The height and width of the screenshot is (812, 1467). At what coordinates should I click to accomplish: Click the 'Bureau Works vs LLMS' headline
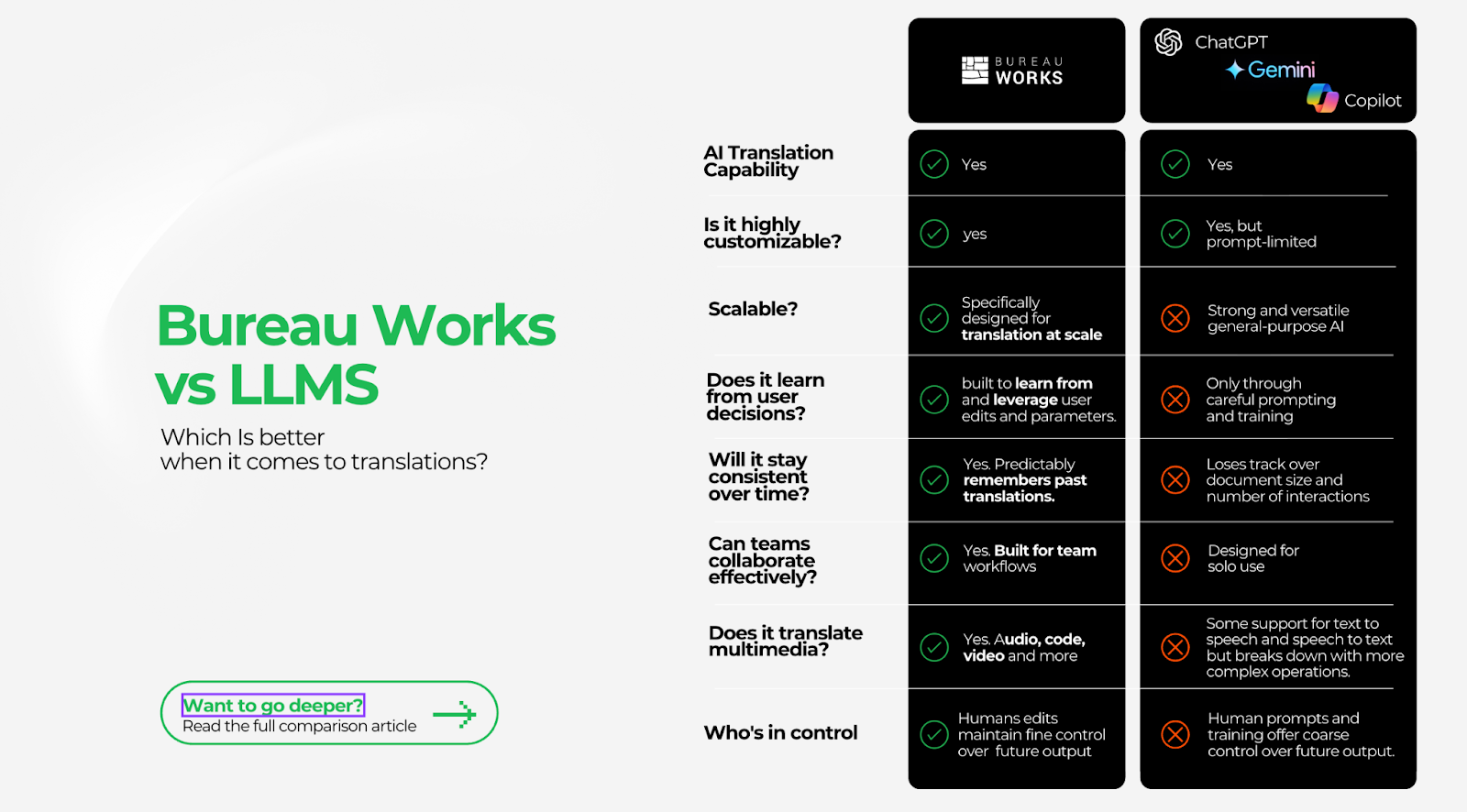pos(356,354)
